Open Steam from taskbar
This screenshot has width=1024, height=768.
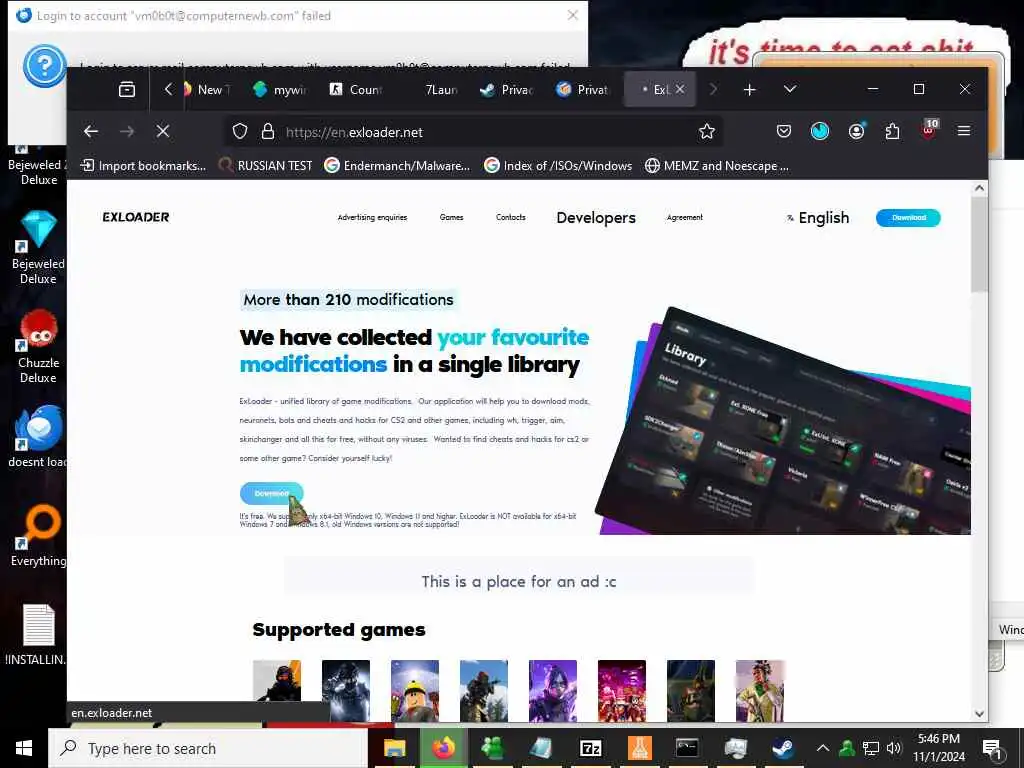tap(782, 748)
